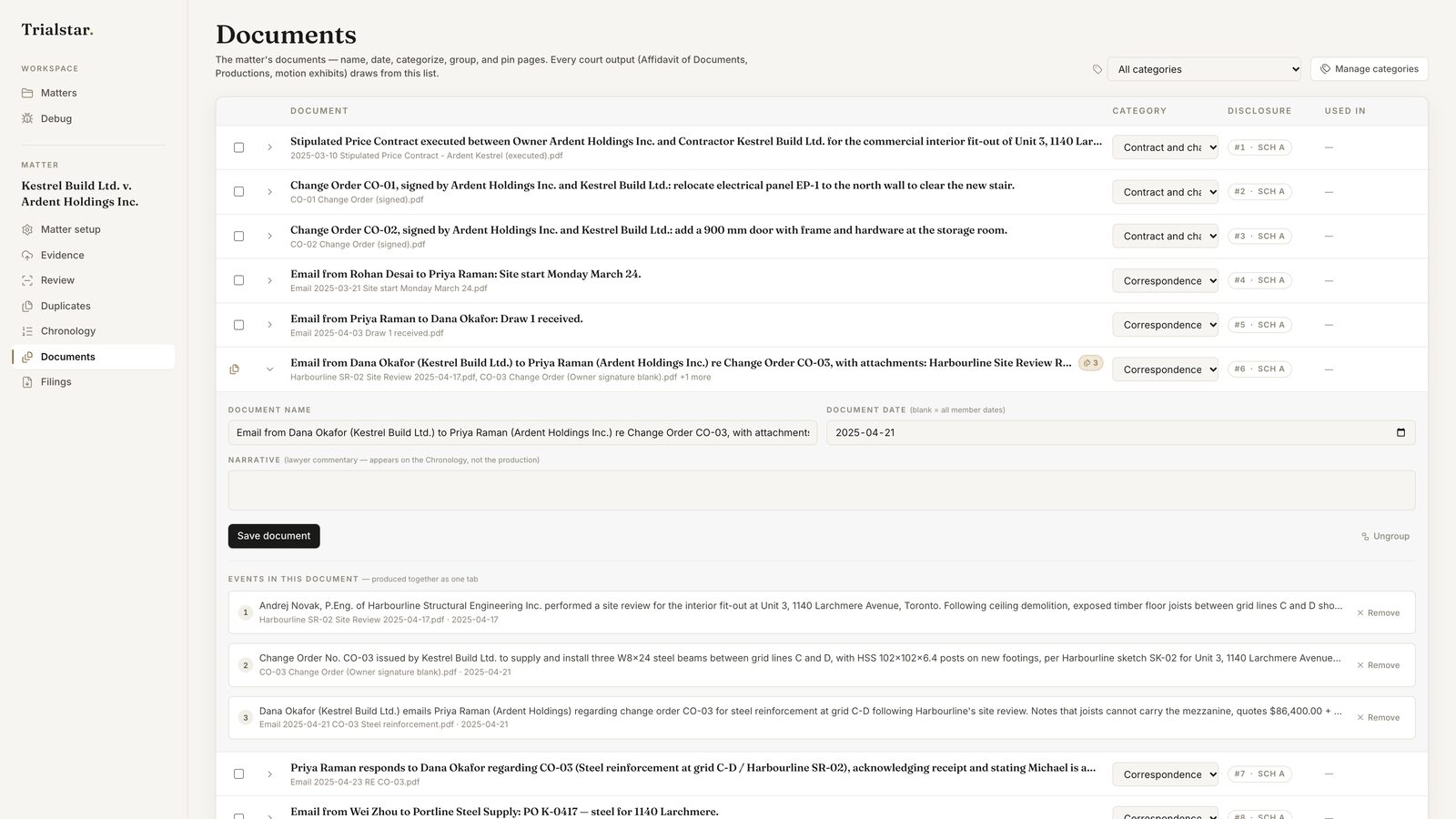Open category dropdown for Draw 1 received email
This screenshot has width=1456, height=819.
[x=1165, y=325]
